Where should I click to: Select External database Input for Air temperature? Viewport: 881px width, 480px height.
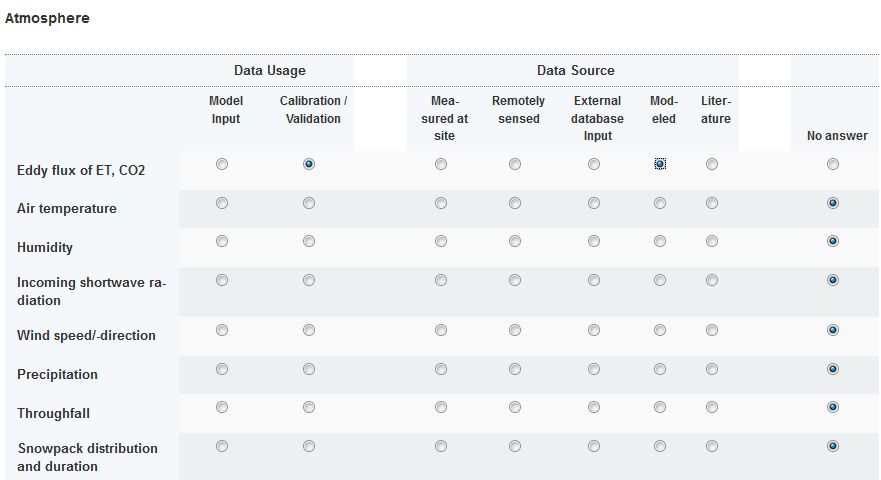coord(594,203)
